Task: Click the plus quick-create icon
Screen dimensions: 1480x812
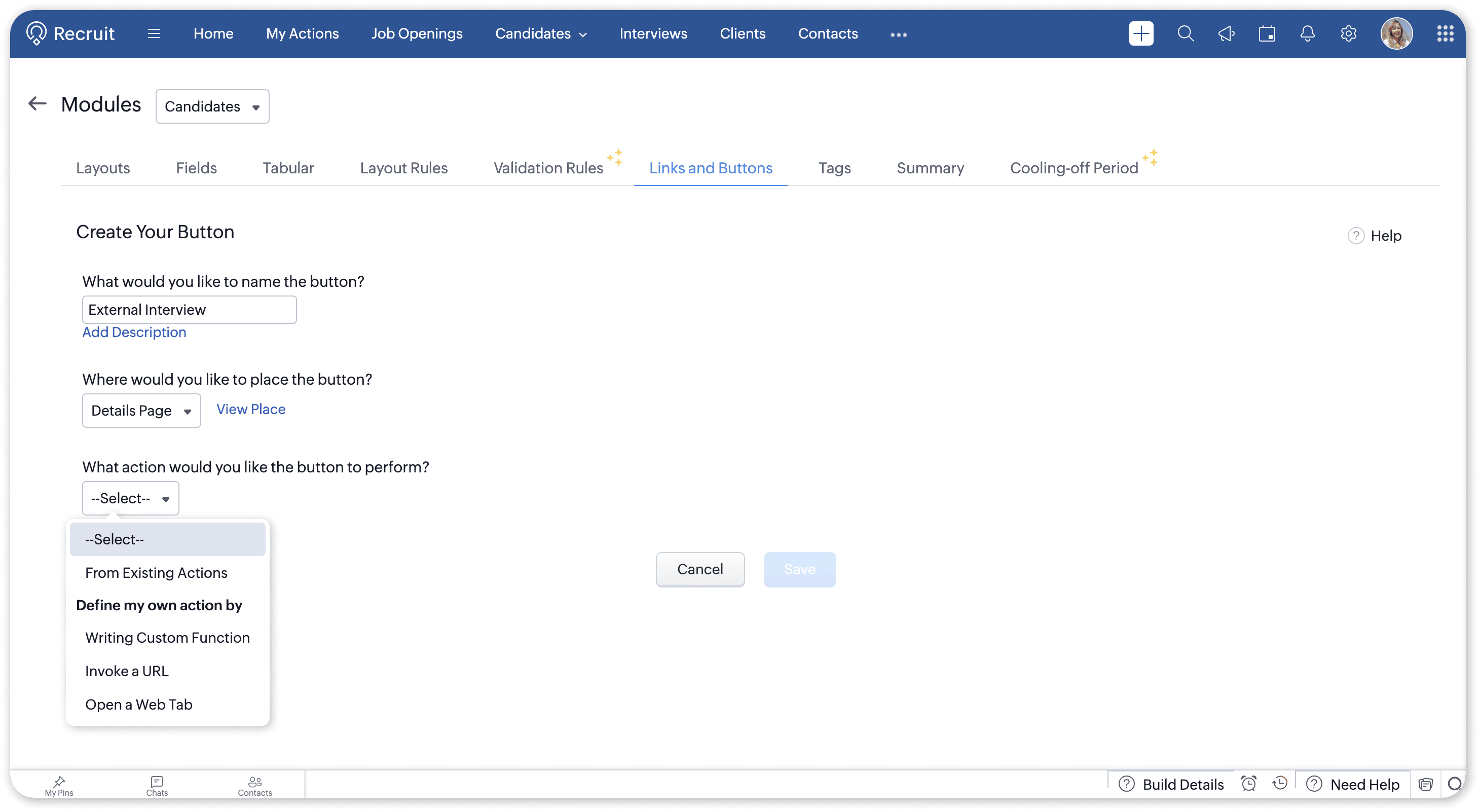Action: [x=1140, y=33]
